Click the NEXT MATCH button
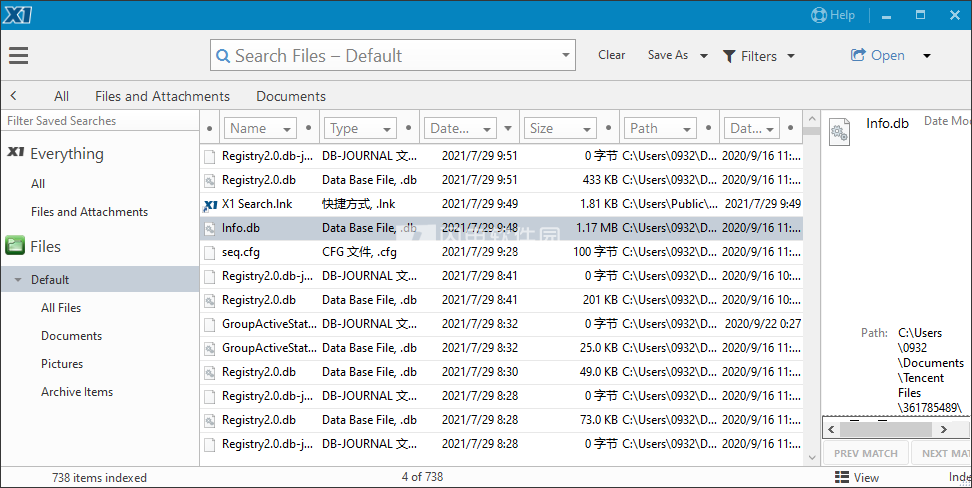The image size is (972, 488). click(942, 453)
